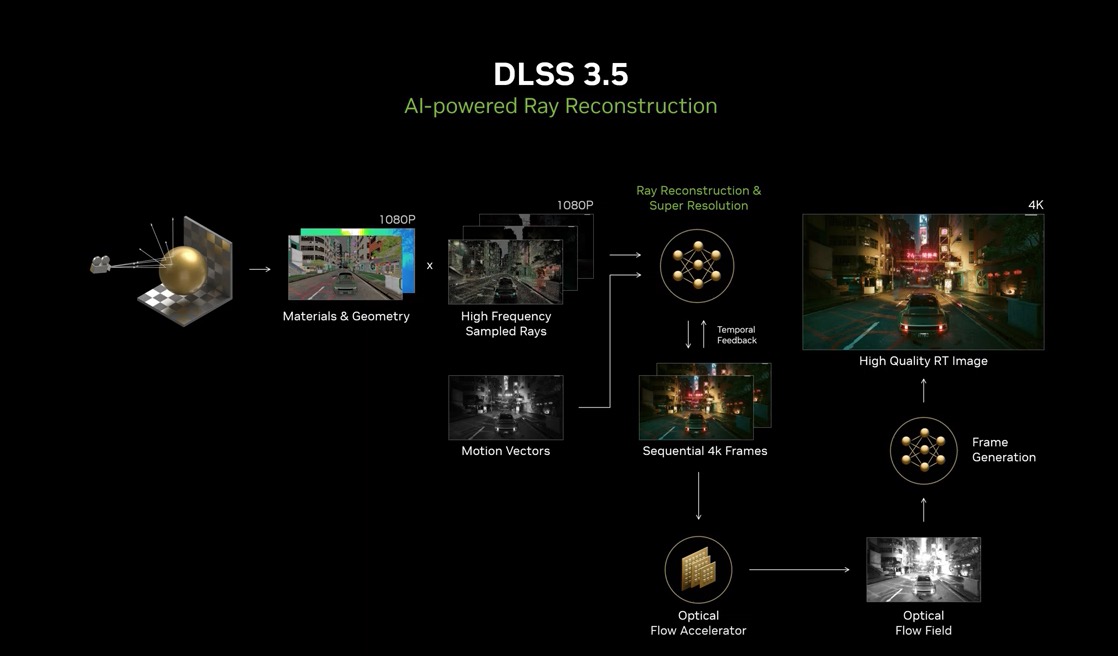Select the Motion Vectors grayscale frame
The height and width of the screenshot is (656, 1118).
click(505, 405)
